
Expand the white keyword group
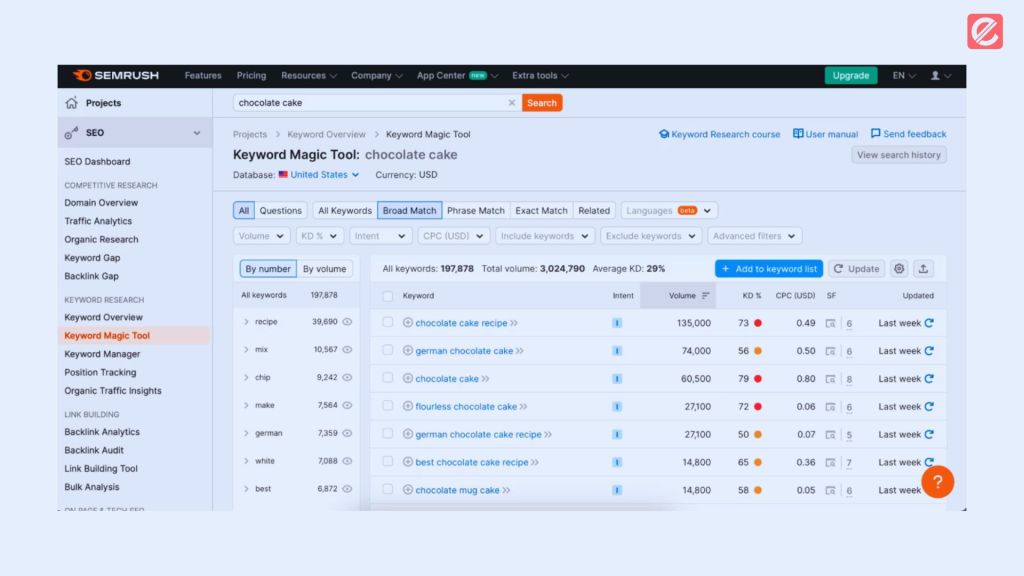(x=246, y=461)
